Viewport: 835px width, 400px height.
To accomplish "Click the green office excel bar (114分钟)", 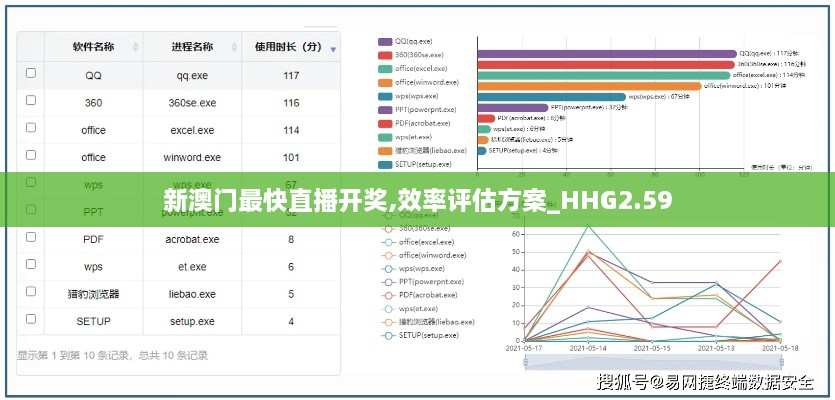I will click(x=604, y=75).
